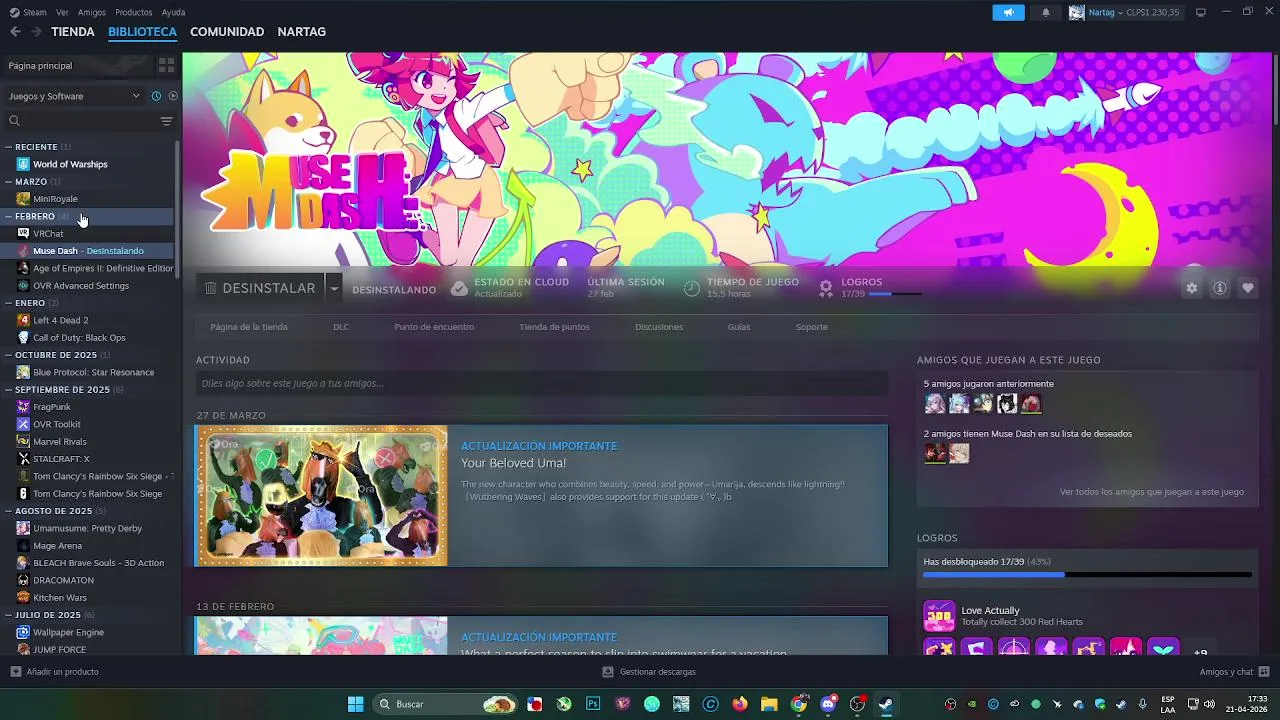
Task: Click the DRACOMATON game icon
Action: 23,580
